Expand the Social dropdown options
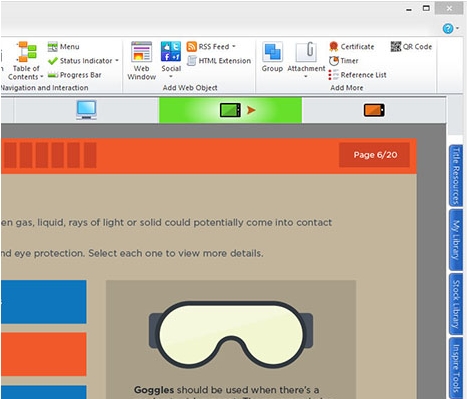The height and width of the screenshot is (399, 467). point(171,77)
